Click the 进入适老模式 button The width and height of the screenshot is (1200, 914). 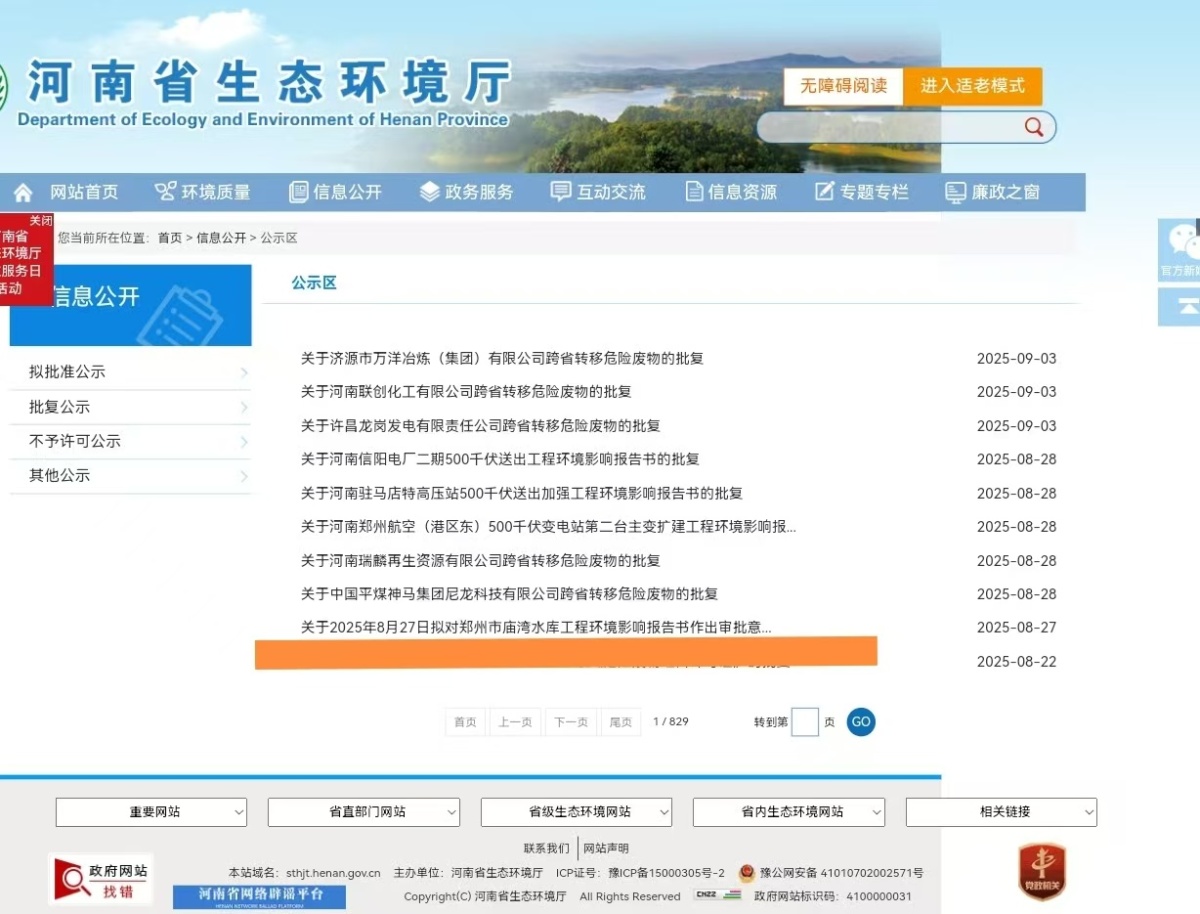972,86
